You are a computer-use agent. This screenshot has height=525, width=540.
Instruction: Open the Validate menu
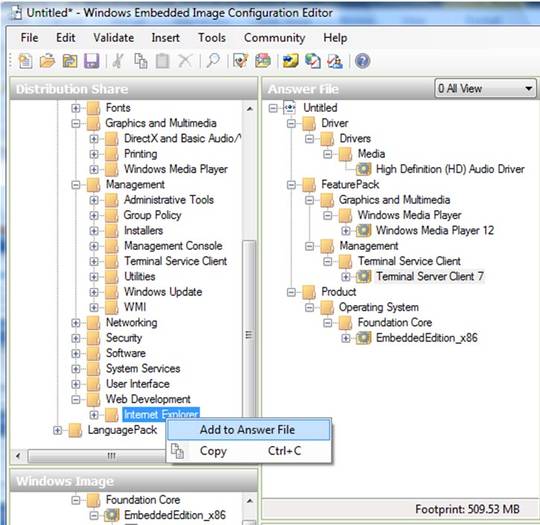point(114,38)
